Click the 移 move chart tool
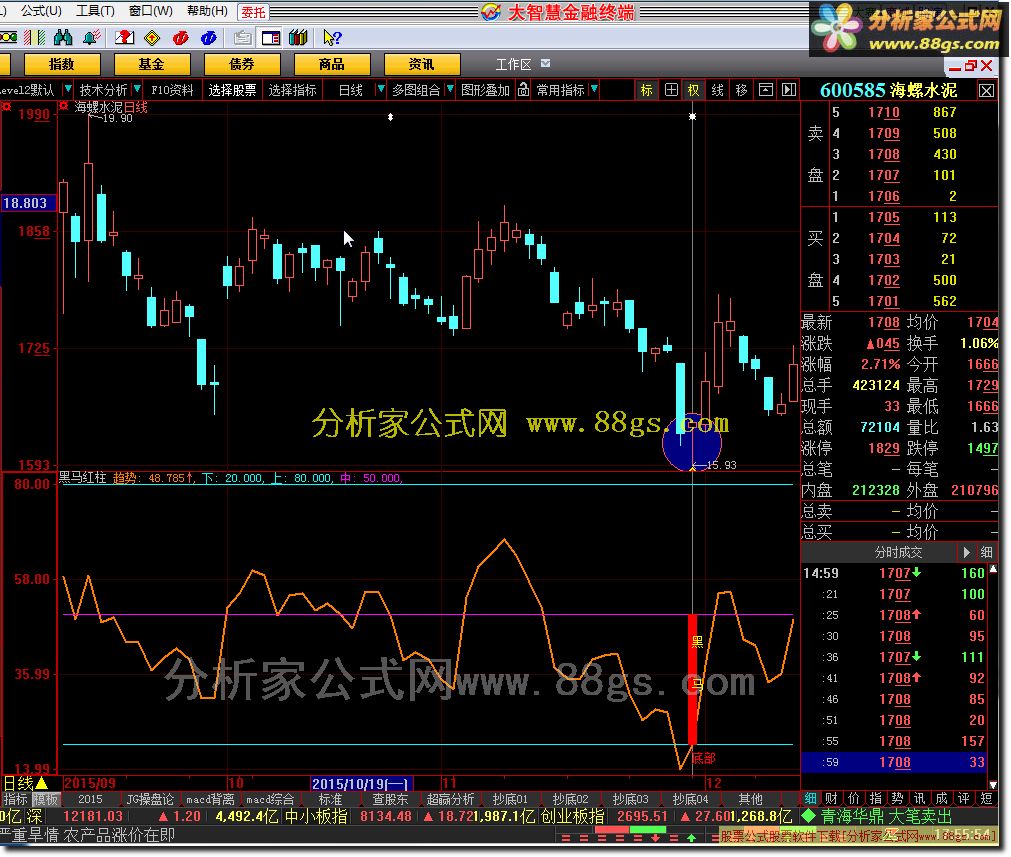1011x857 pixels. [x=741, y=90]
